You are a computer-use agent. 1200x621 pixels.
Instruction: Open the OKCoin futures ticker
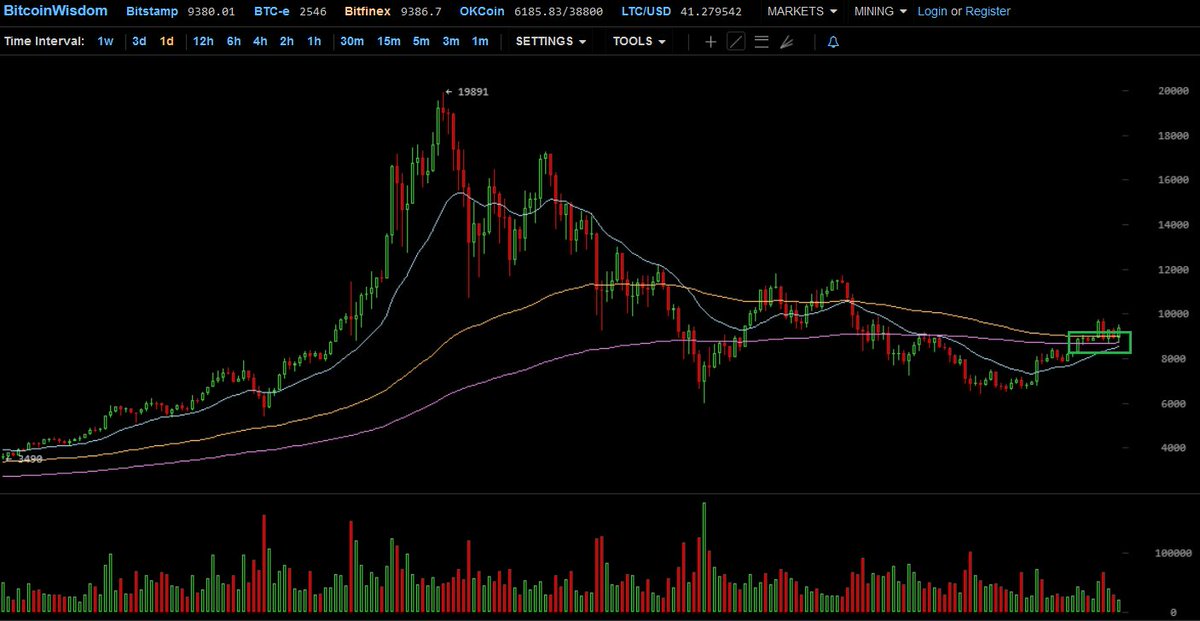481,11
